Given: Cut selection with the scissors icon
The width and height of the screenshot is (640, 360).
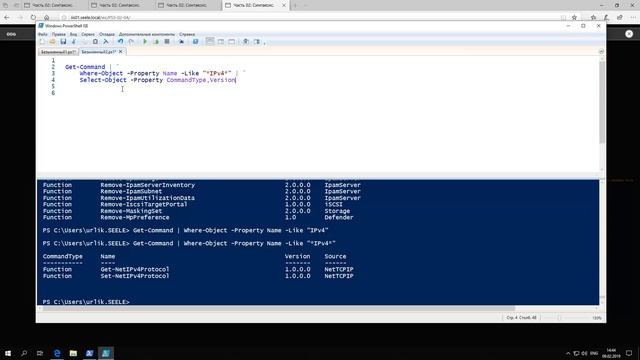Looking at the screenshot, I should (74, 42).
